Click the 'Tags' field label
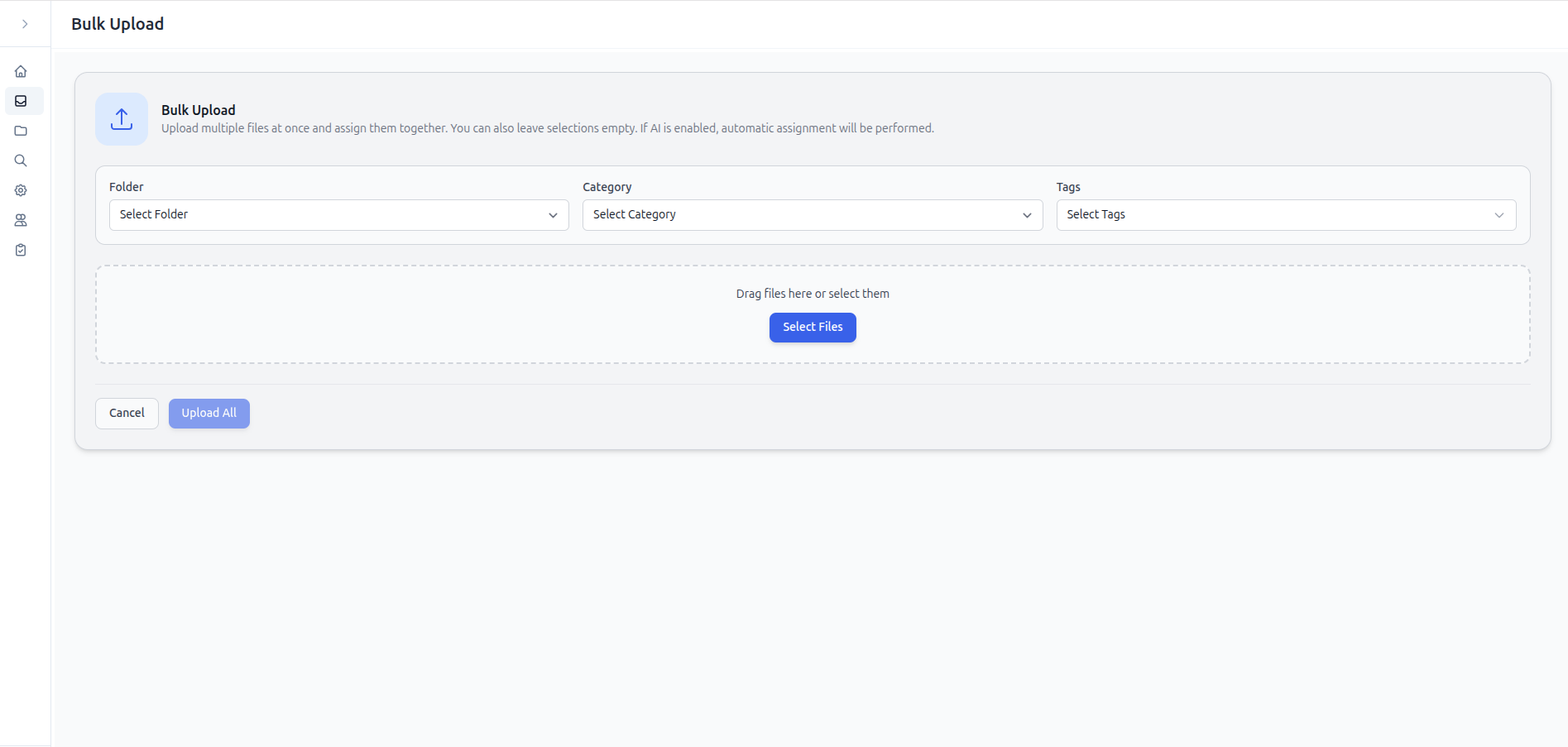Viewport: 1568px width, 747px height. [1068, 187]
